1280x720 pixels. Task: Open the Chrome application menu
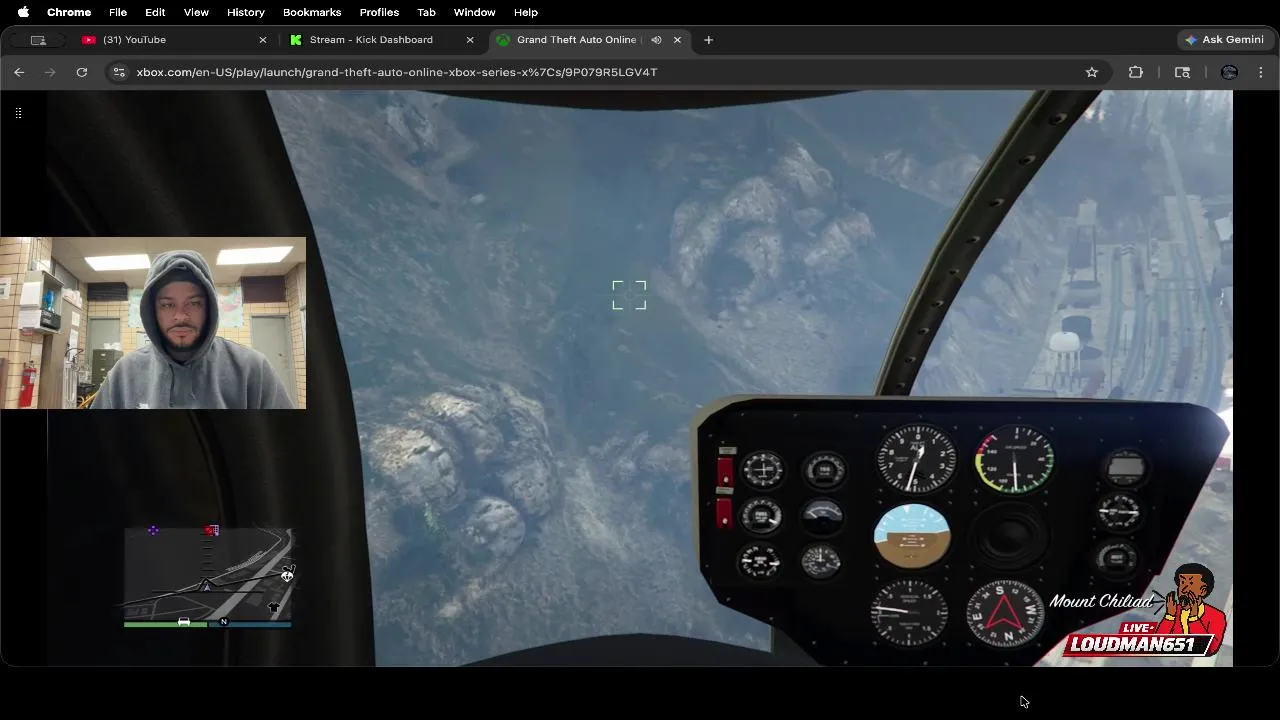[x=69, y=12]
